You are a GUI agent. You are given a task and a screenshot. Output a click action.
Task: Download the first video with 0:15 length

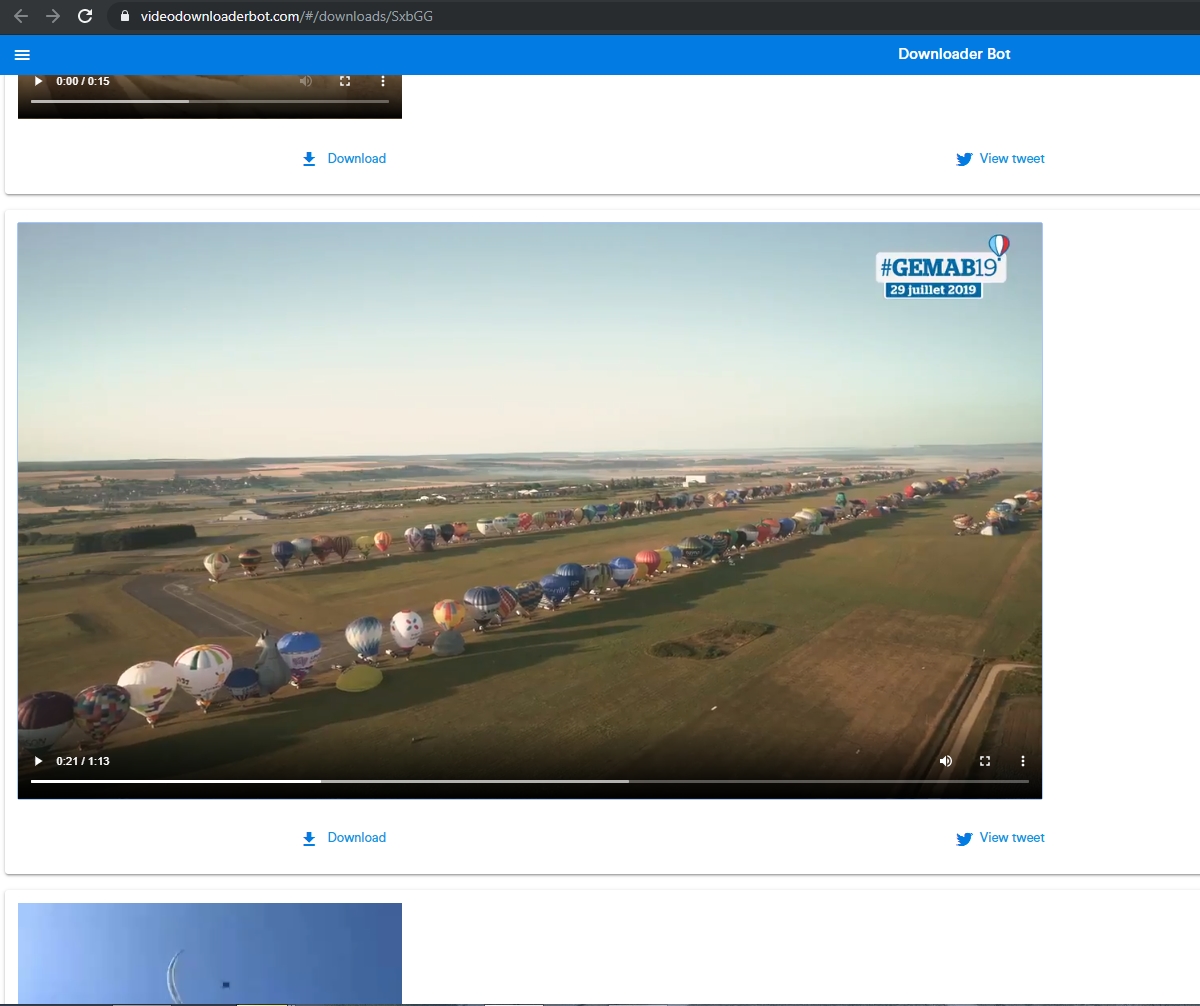[344, 158]
